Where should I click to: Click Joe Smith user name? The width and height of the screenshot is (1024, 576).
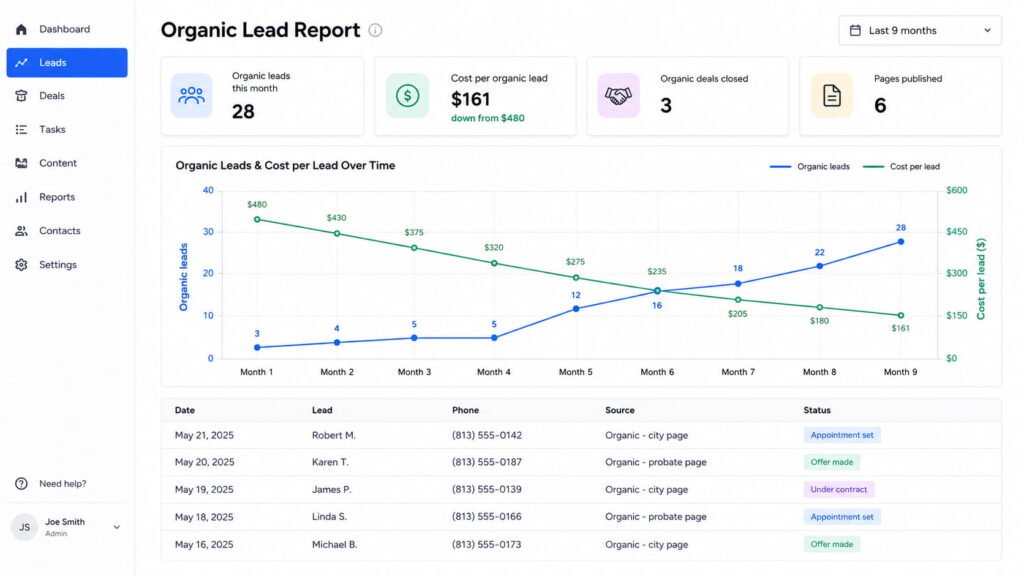[65, 522]
